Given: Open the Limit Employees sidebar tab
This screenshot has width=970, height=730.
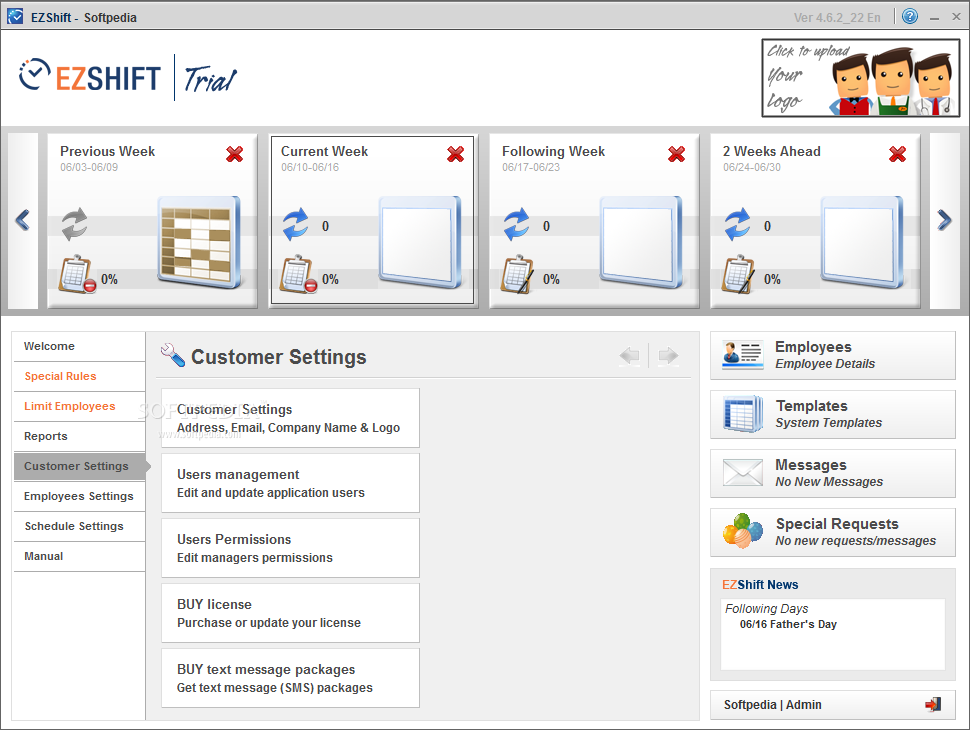Looking at the screenshot, I should 79,406.
